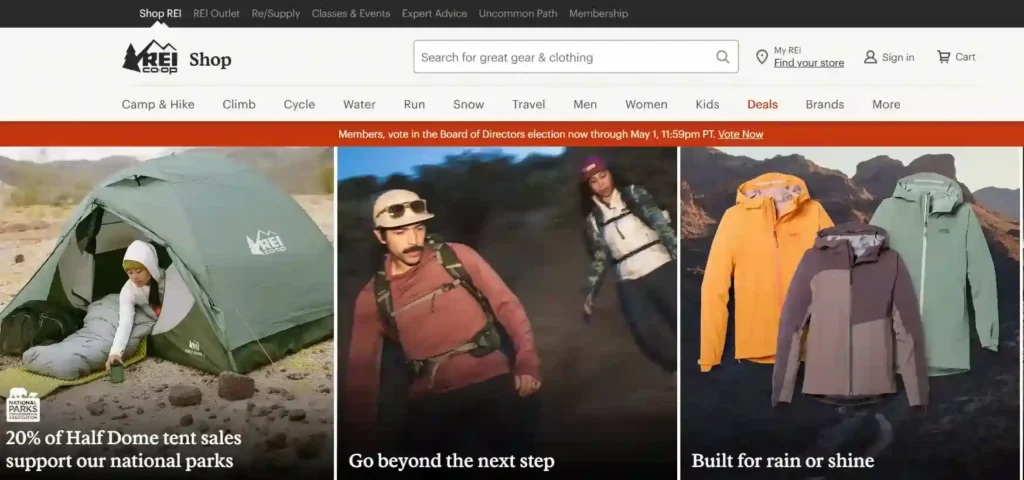Click the Shop heading beside the logo
Screen dimensions: 1024x480
point(210,60)
